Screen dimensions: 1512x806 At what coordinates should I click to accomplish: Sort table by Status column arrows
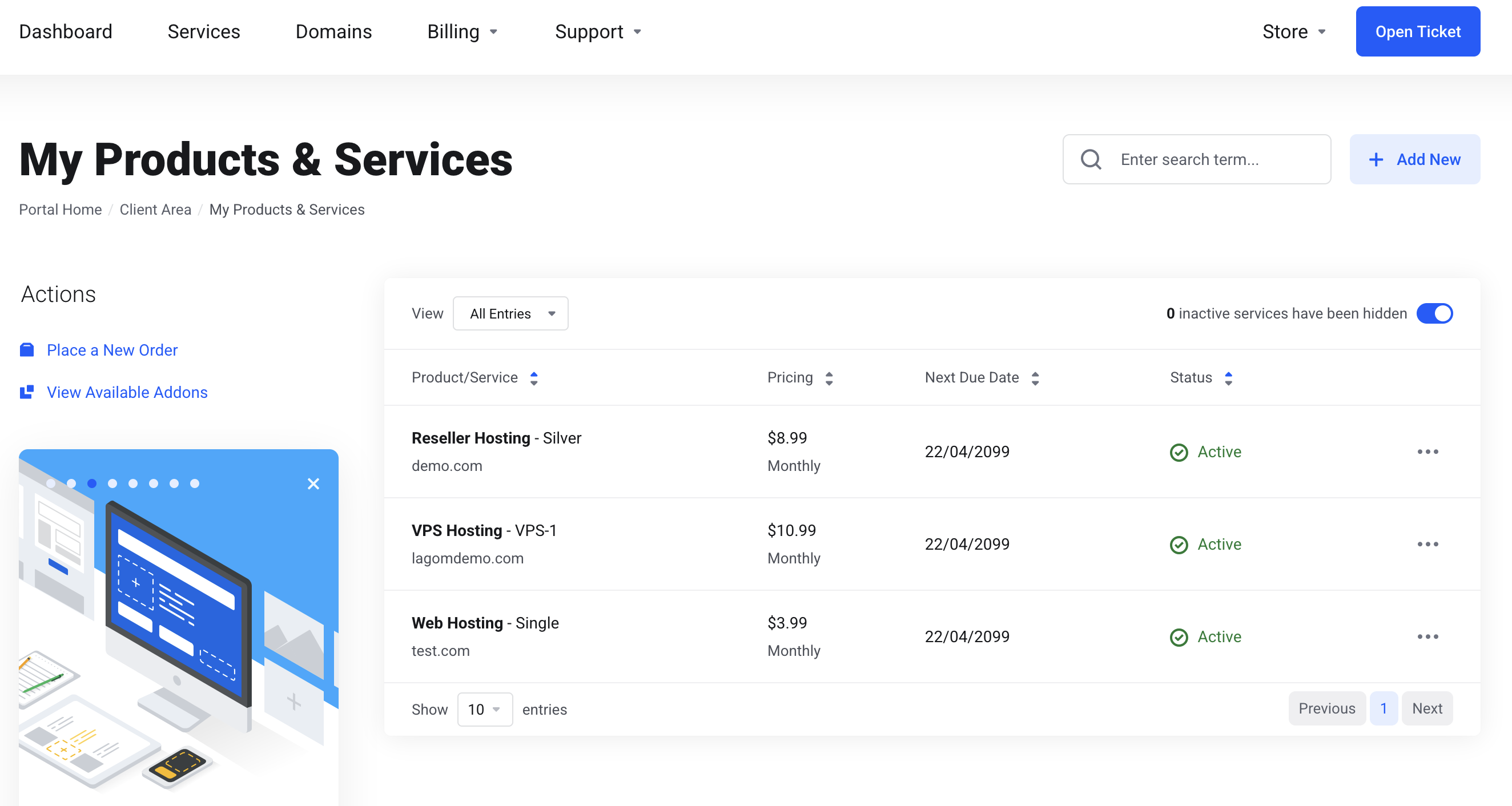pos(1228,378)
